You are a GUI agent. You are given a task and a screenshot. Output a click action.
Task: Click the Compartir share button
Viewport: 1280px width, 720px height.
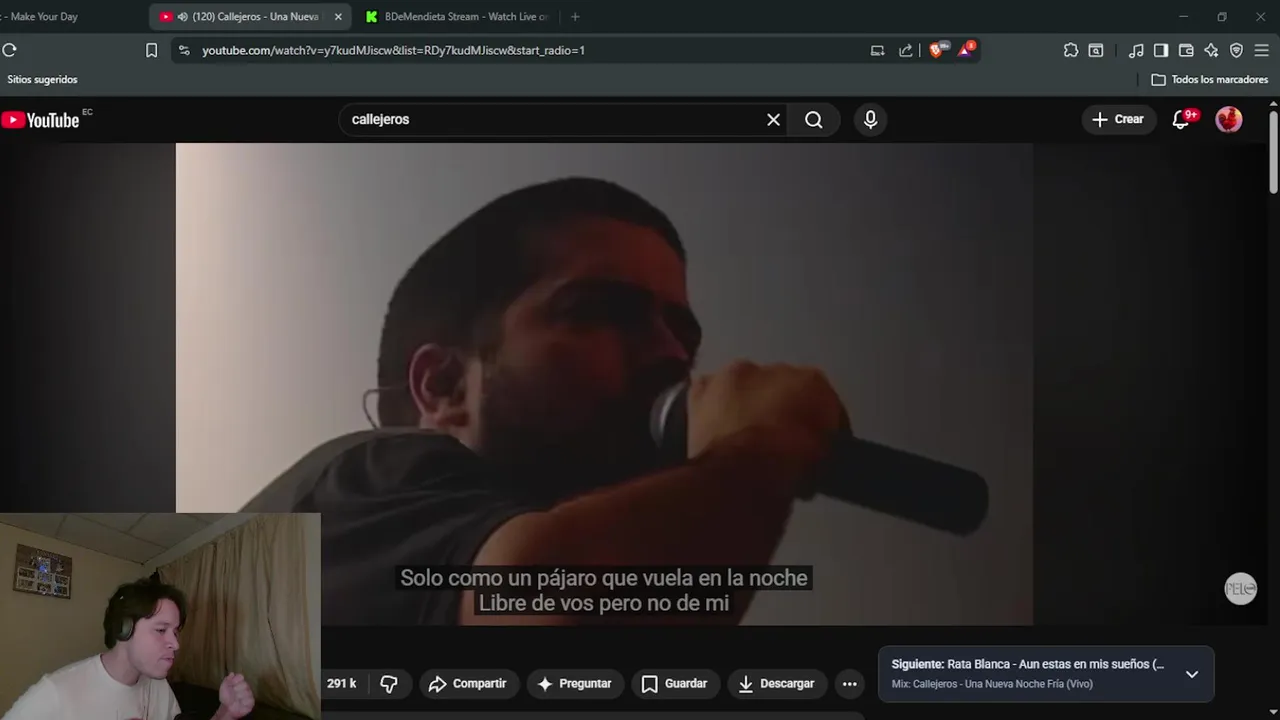point(468,684)
